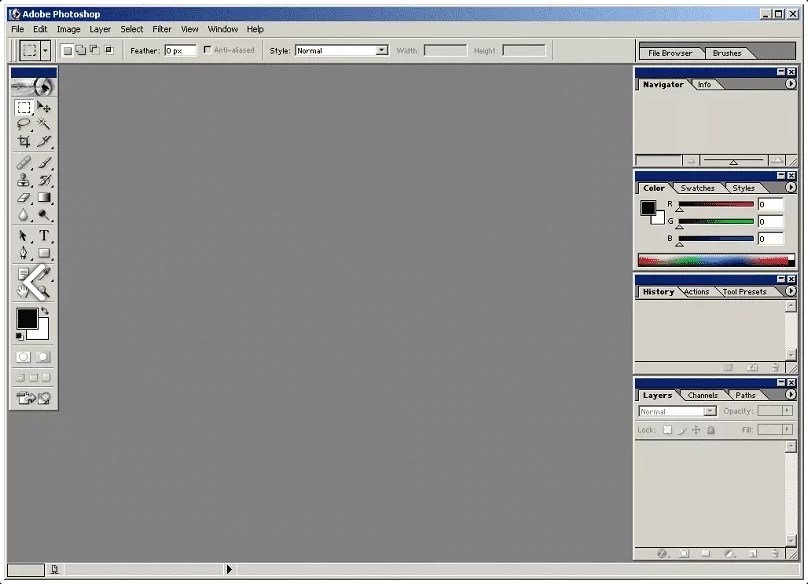Viewport: 808px width, 584px height.
Task: Select the History Brush tool
Action: 44,180
